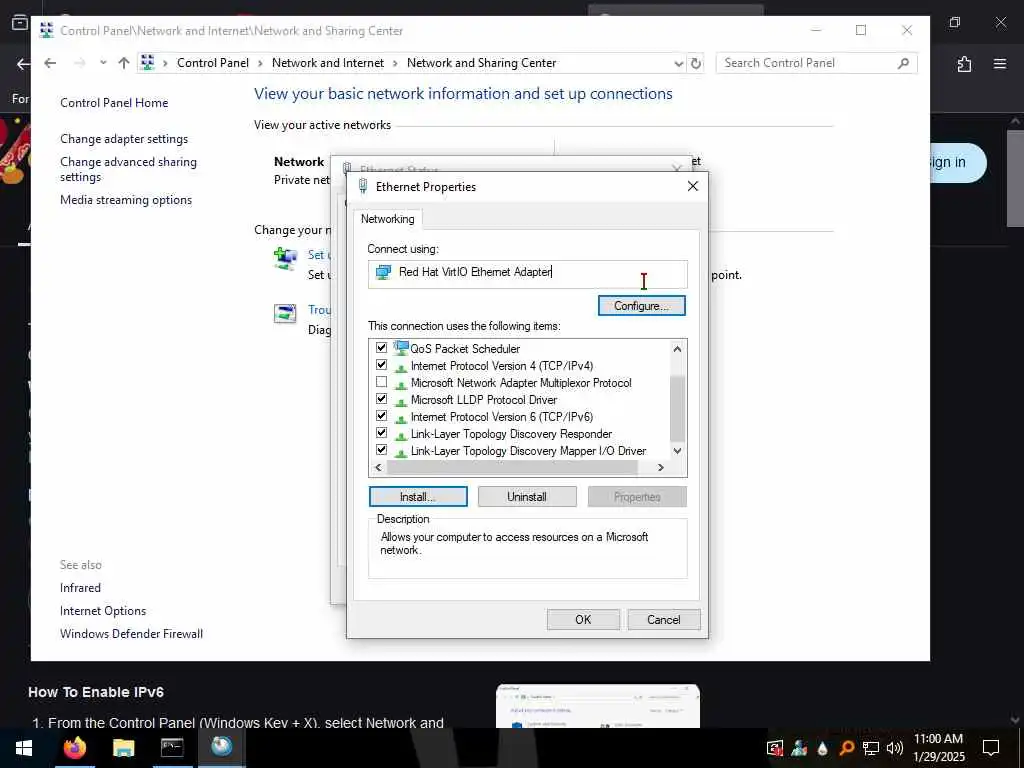
Task: Open the notification center icon
Action: [x=991, y=748]
